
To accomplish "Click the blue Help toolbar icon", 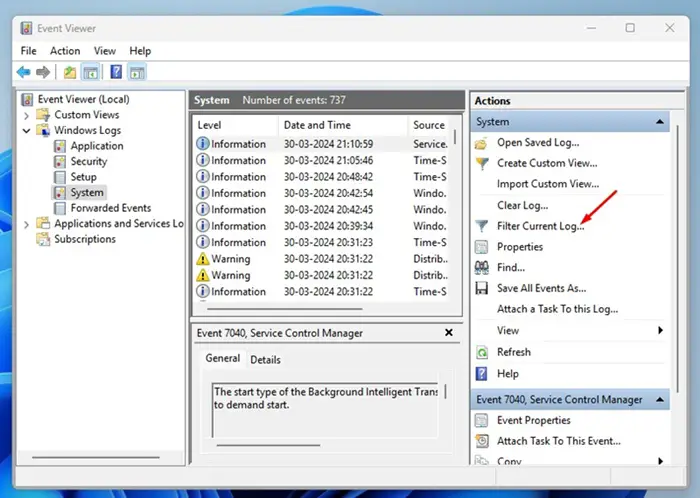I will 116,72.
